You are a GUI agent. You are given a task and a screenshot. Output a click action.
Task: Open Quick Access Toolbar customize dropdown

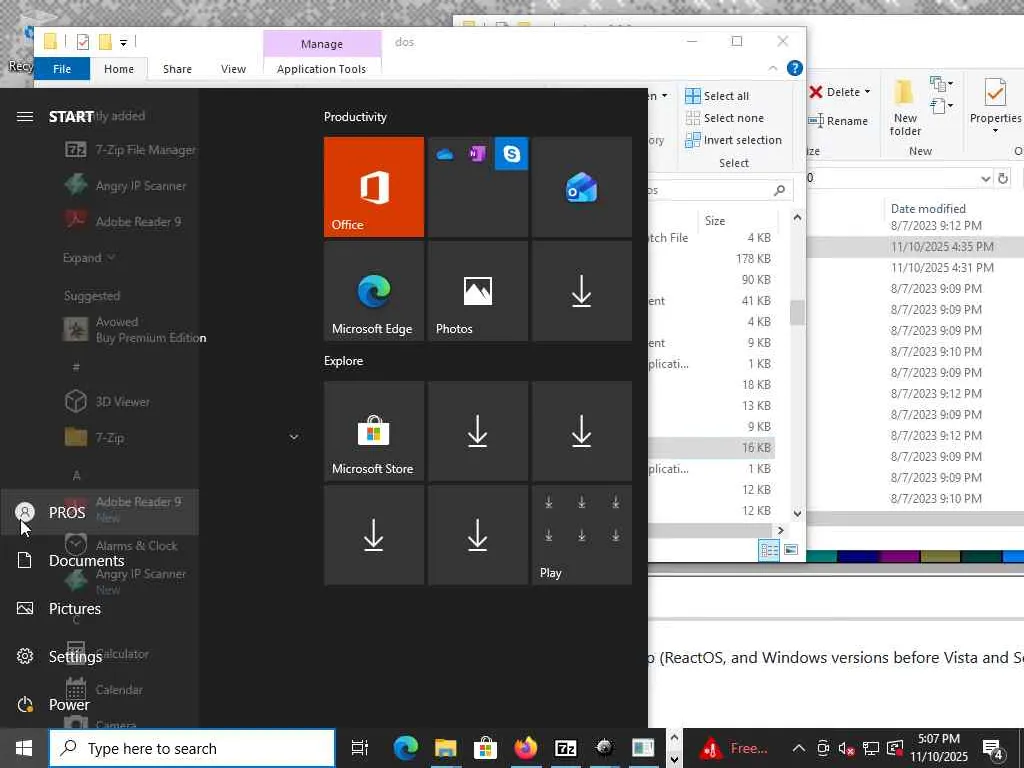point(123,42)
